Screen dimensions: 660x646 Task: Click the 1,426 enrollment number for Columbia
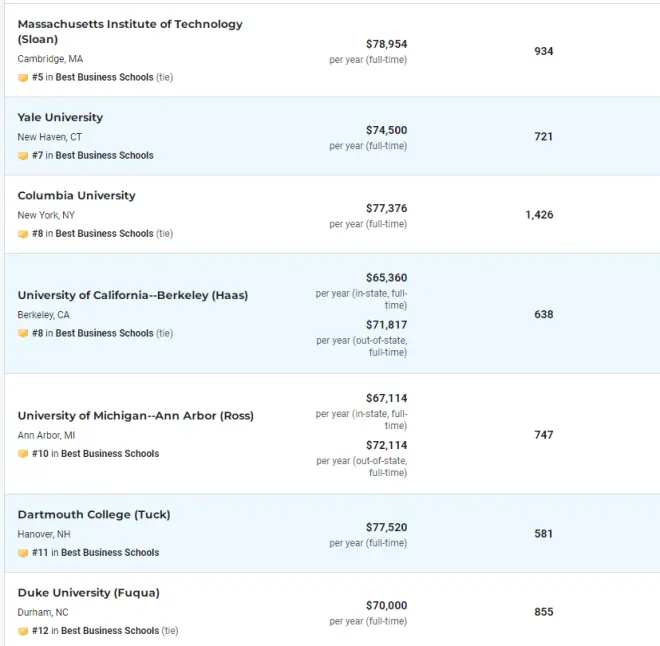[539, 215]
